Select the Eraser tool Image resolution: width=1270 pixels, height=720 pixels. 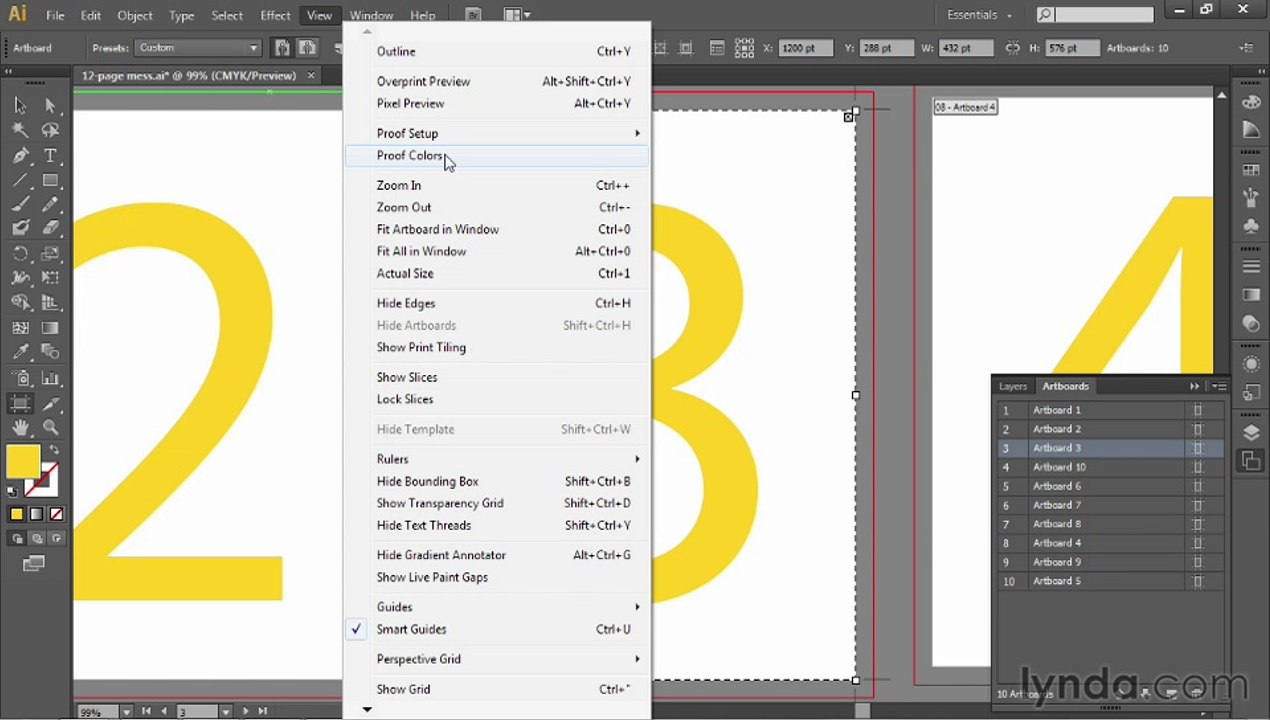[50, 228]
